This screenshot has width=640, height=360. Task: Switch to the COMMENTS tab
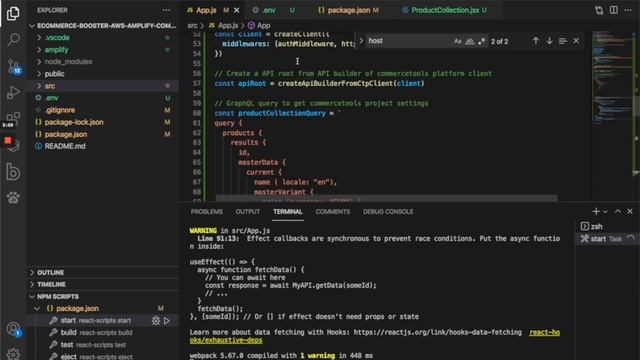pyautogui.click(x=333, y=212)
